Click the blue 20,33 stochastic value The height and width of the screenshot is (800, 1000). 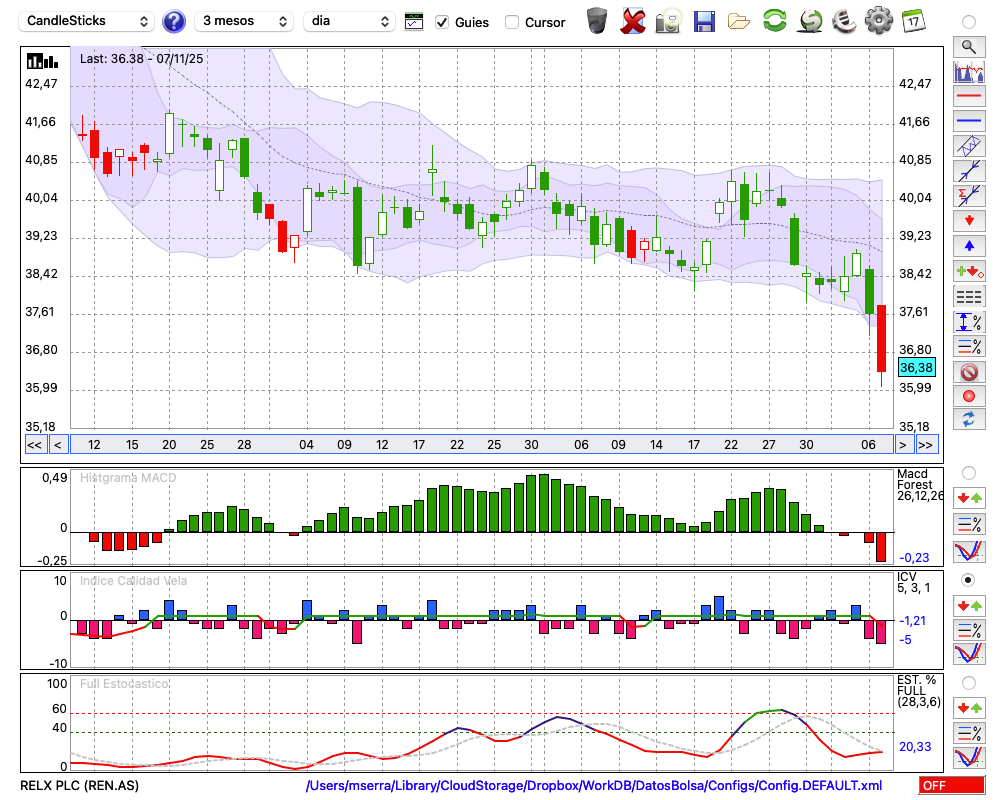tap(915, 746)
